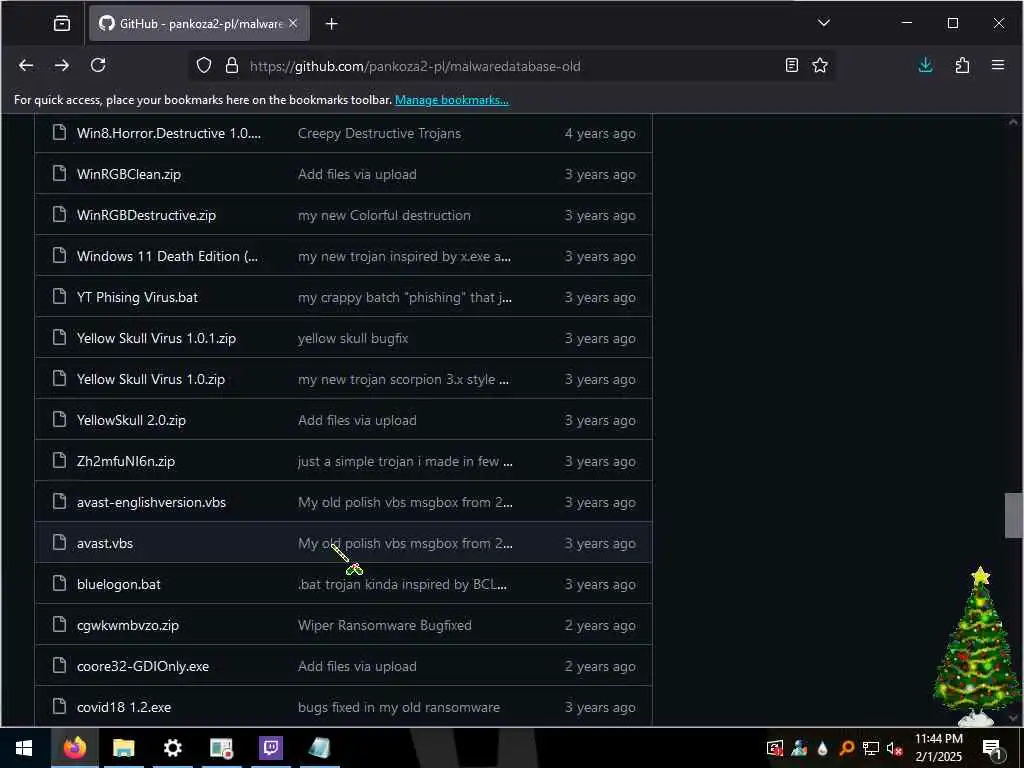Open commit 'Wiper Ransomware Bugfixed'
The width and height of the screenshot is (1024, 768).
coord(385,626)
